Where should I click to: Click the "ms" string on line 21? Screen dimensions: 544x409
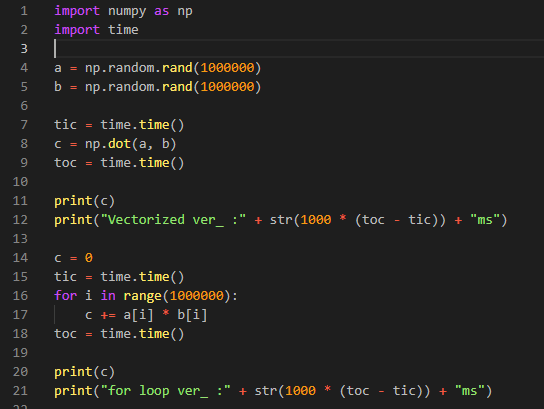click(x=469, y=391)
